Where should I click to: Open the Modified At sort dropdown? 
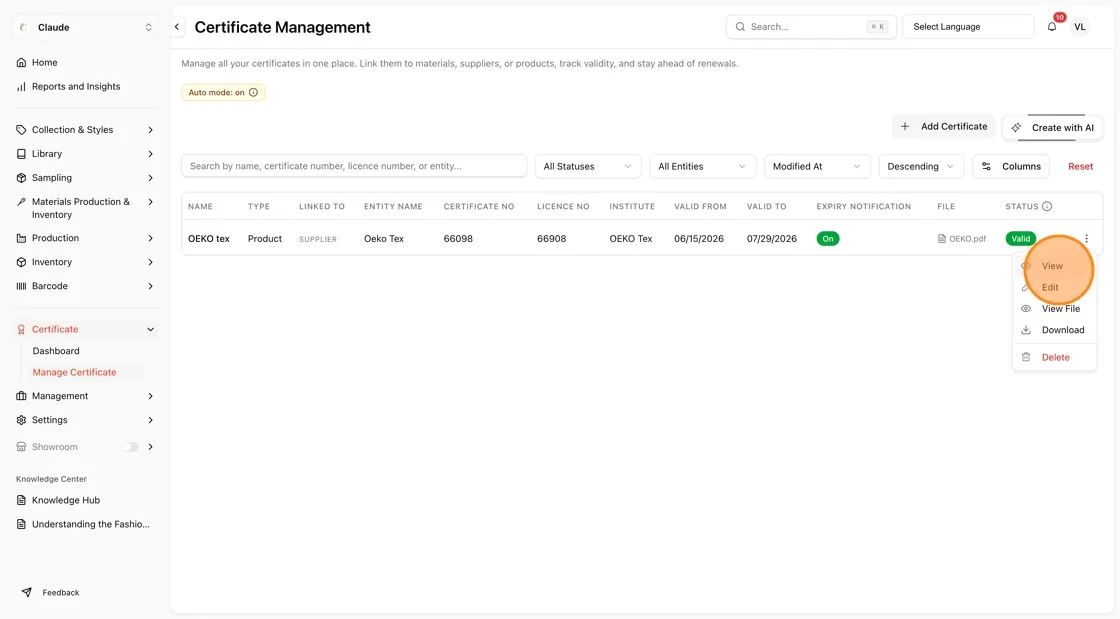(817, 166)
